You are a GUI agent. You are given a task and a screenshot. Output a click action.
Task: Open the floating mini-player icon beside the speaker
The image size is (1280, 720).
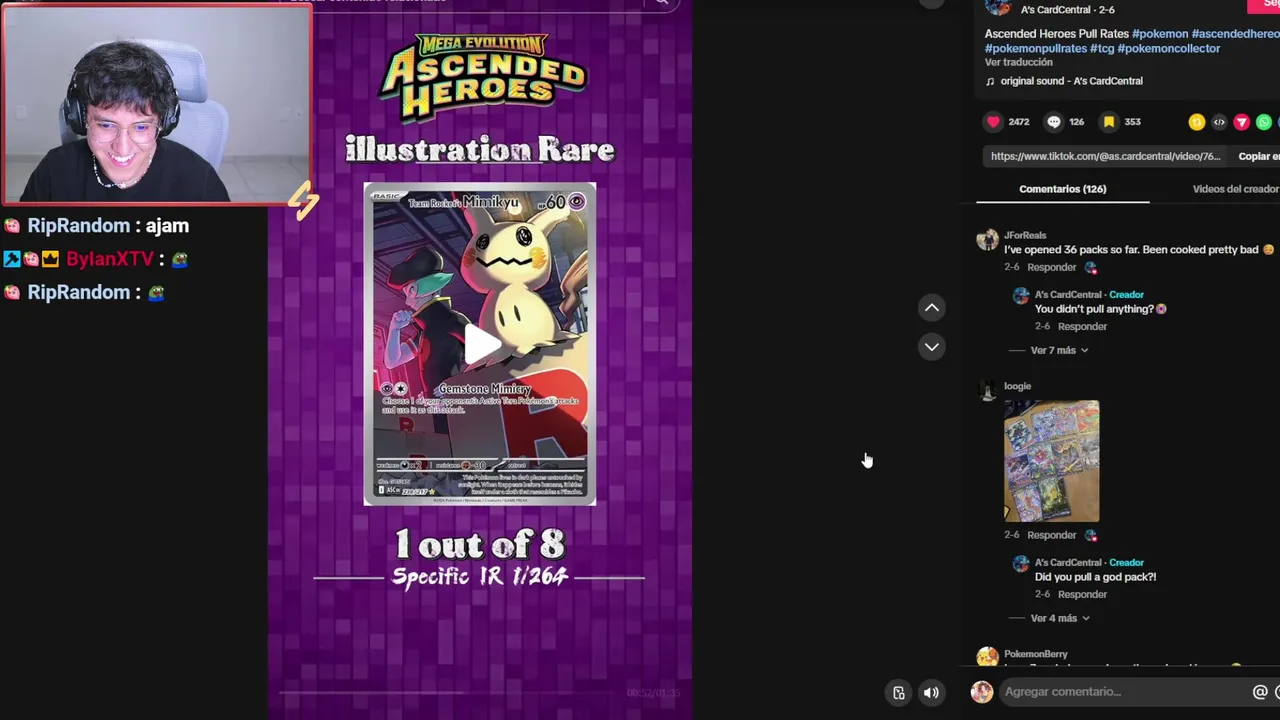(x=899, y=692)
